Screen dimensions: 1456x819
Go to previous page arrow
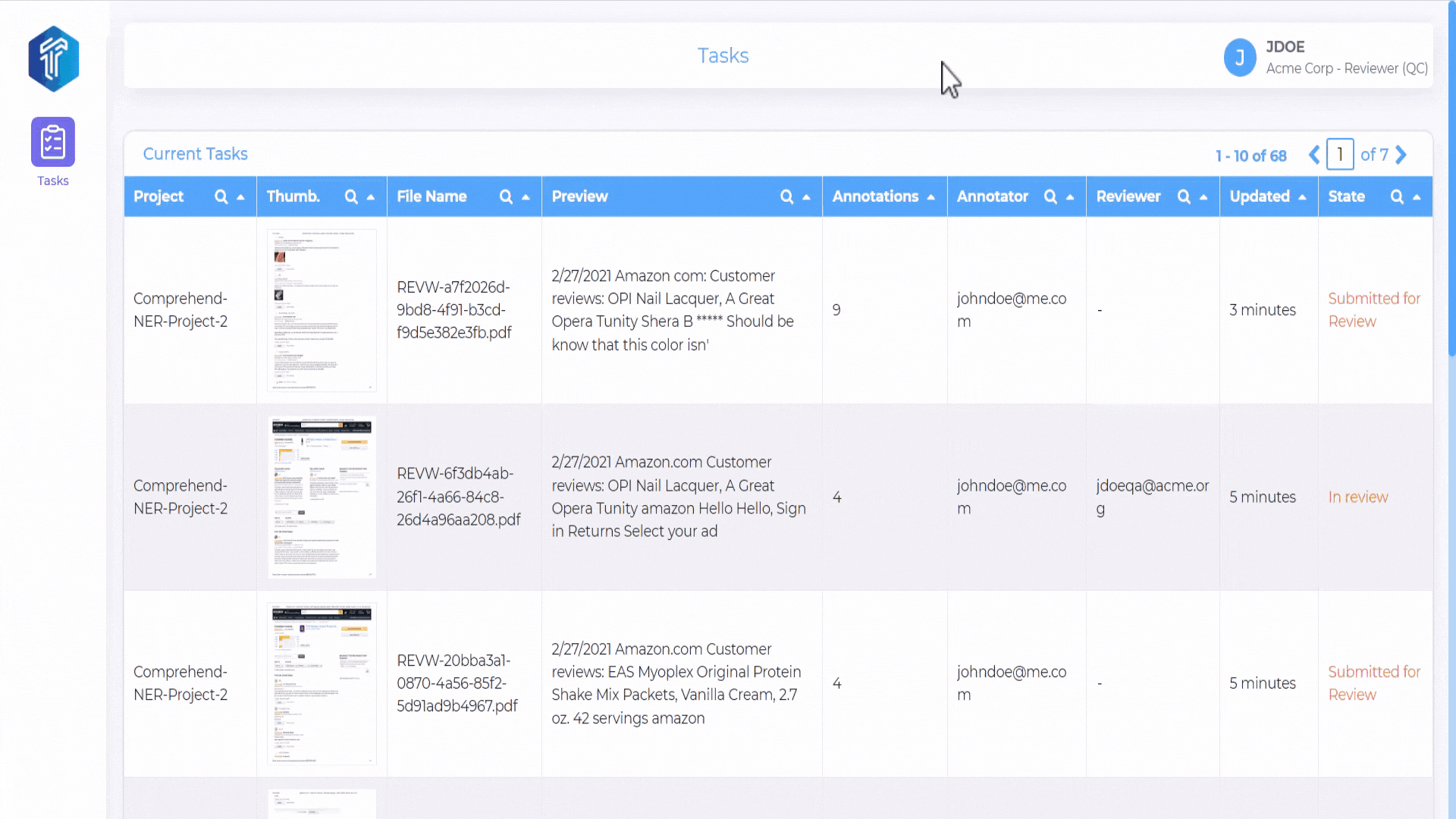tap(1314, 155)
